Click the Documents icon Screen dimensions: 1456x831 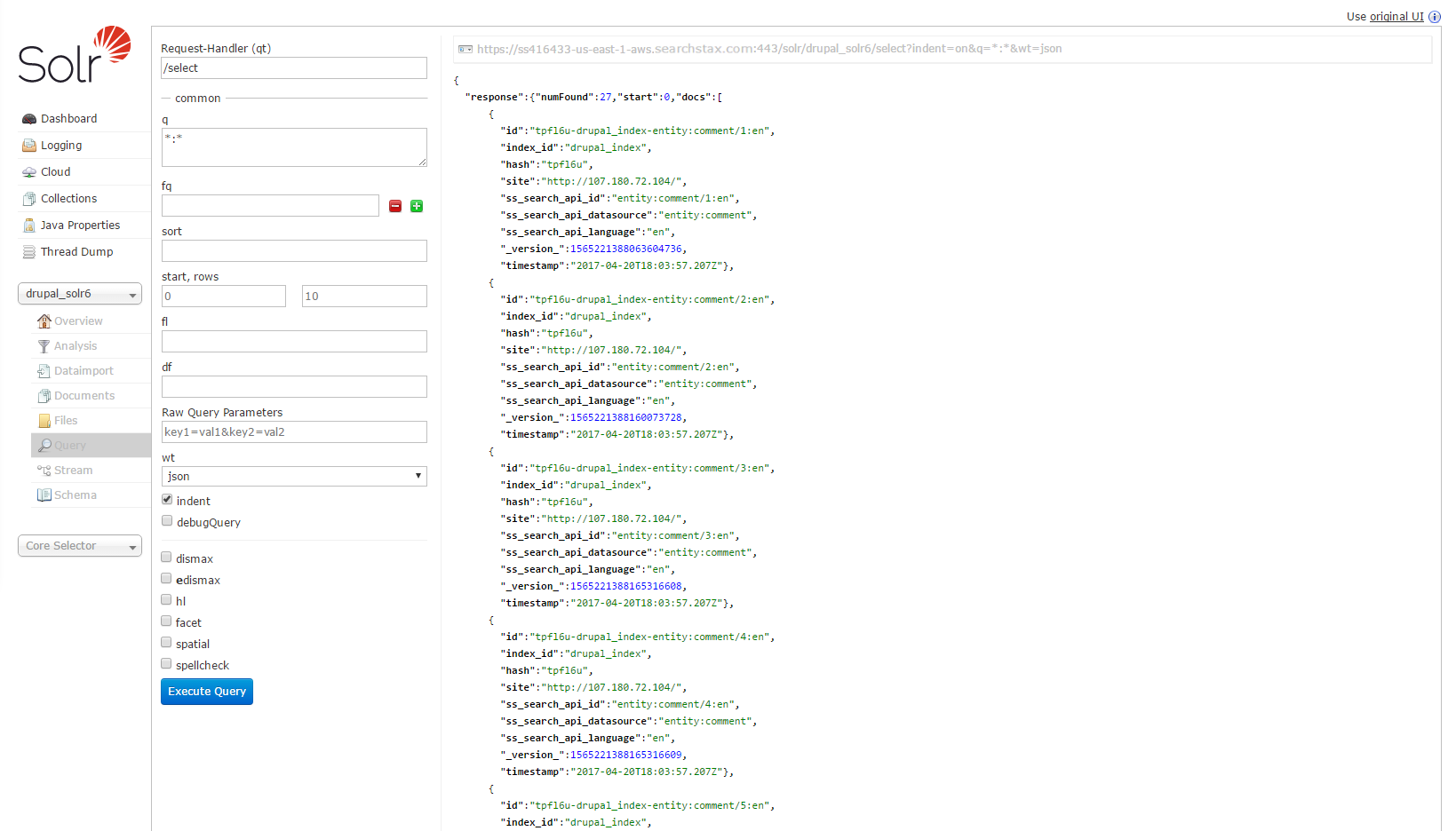coord(44,396)
